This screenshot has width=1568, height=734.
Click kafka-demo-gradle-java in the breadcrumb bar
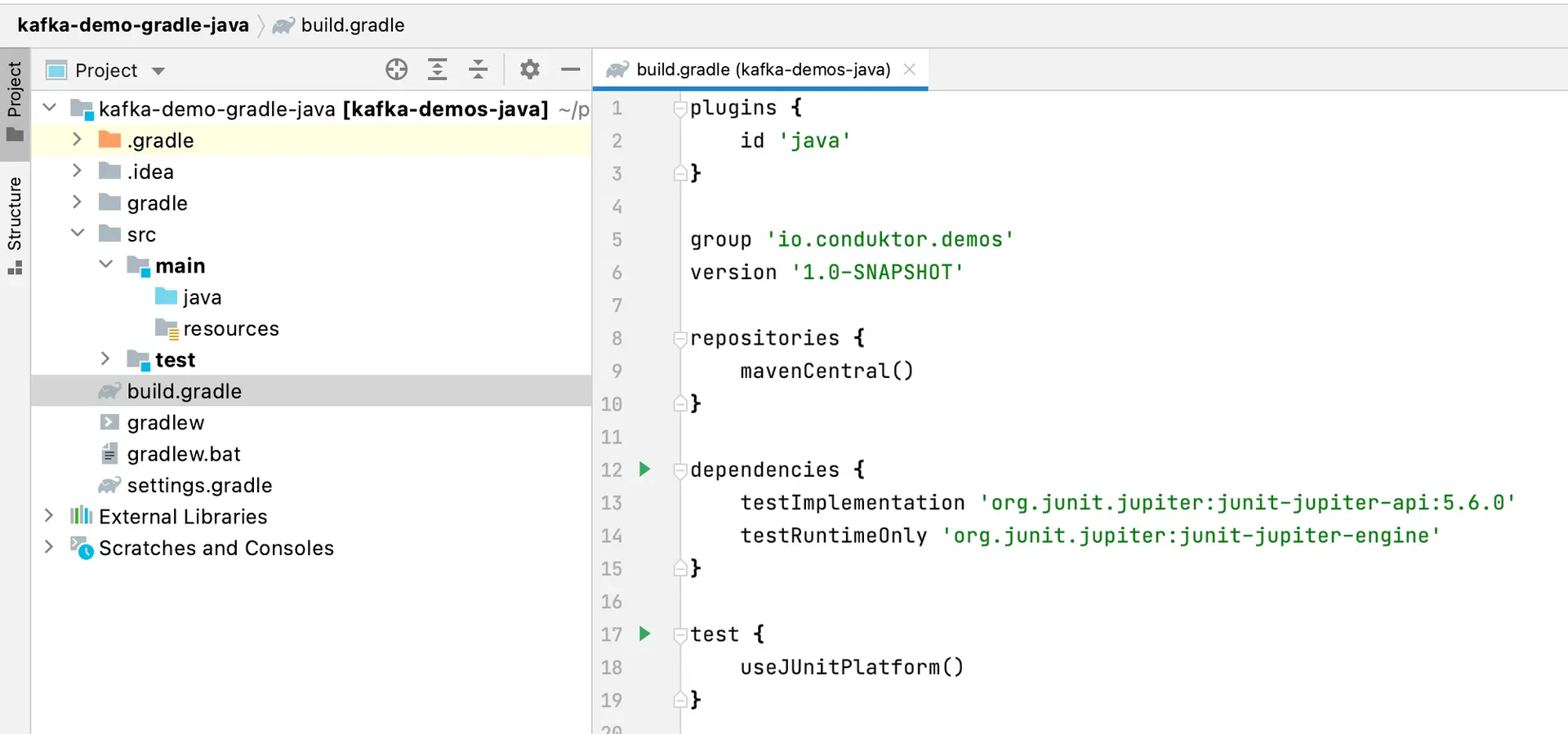click(132, 25)
